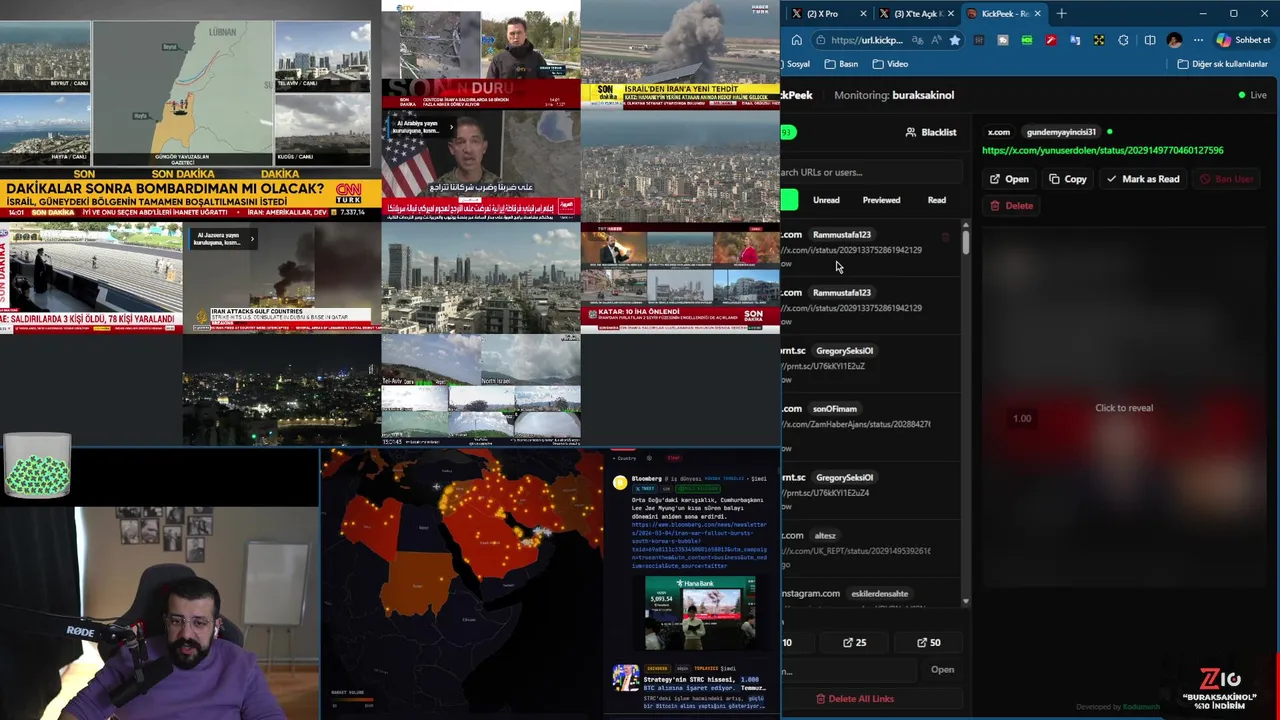
Task: Click to reveal the blurred preview
Action: (1124, 408)
